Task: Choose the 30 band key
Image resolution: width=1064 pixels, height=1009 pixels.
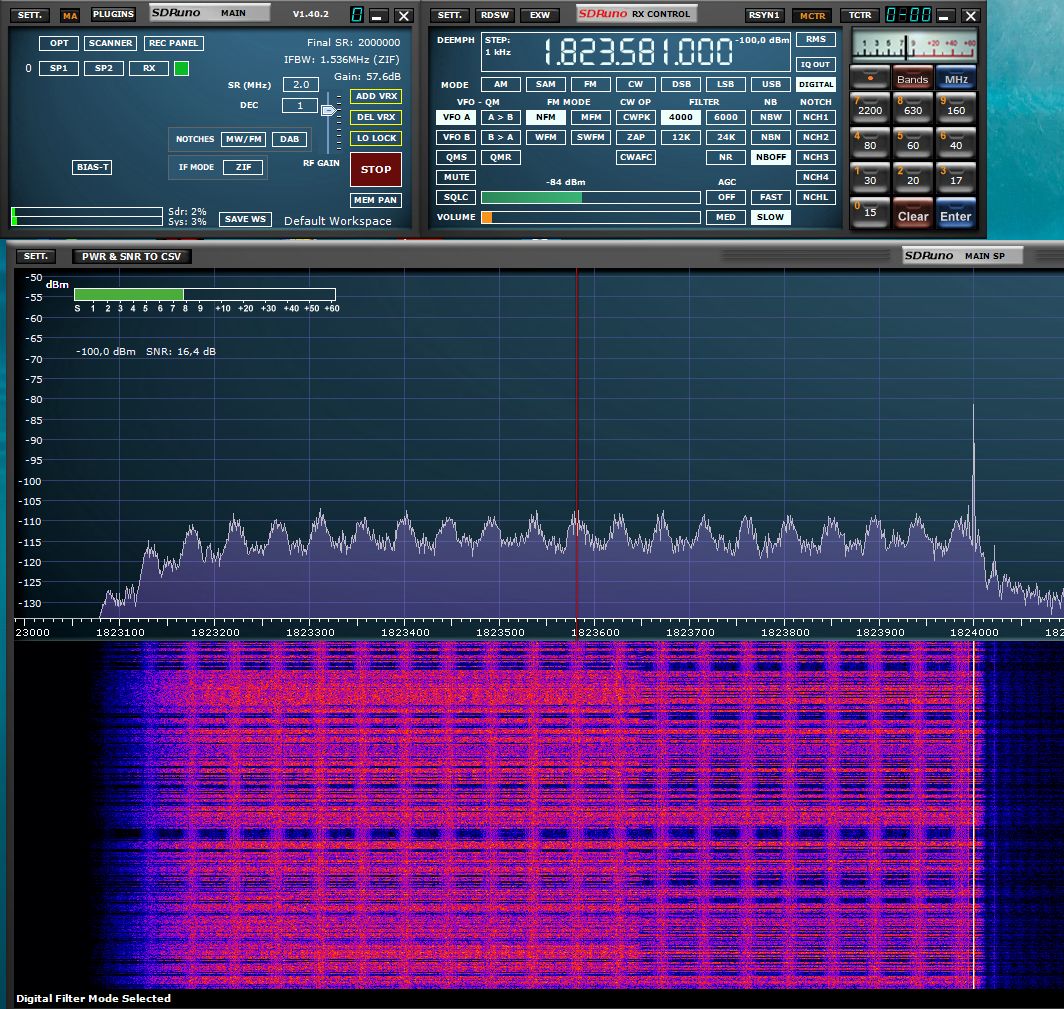Action: tap(870, 178)
